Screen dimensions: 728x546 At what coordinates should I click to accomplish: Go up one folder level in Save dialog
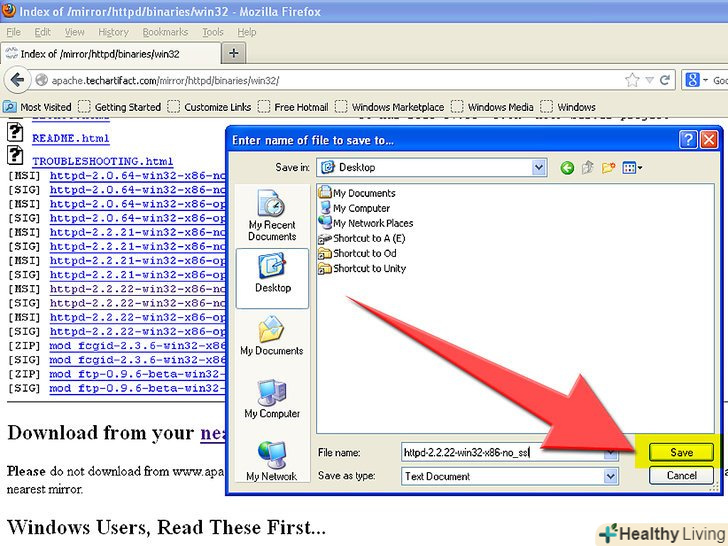pyautogui.click(x=587, y=167)
